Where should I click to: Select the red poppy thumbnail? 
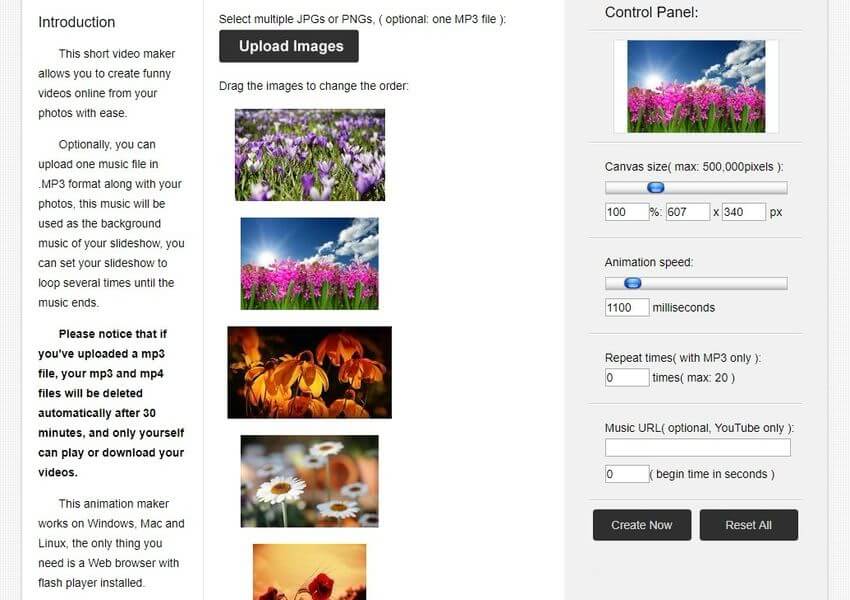click(x=310, y=572)
